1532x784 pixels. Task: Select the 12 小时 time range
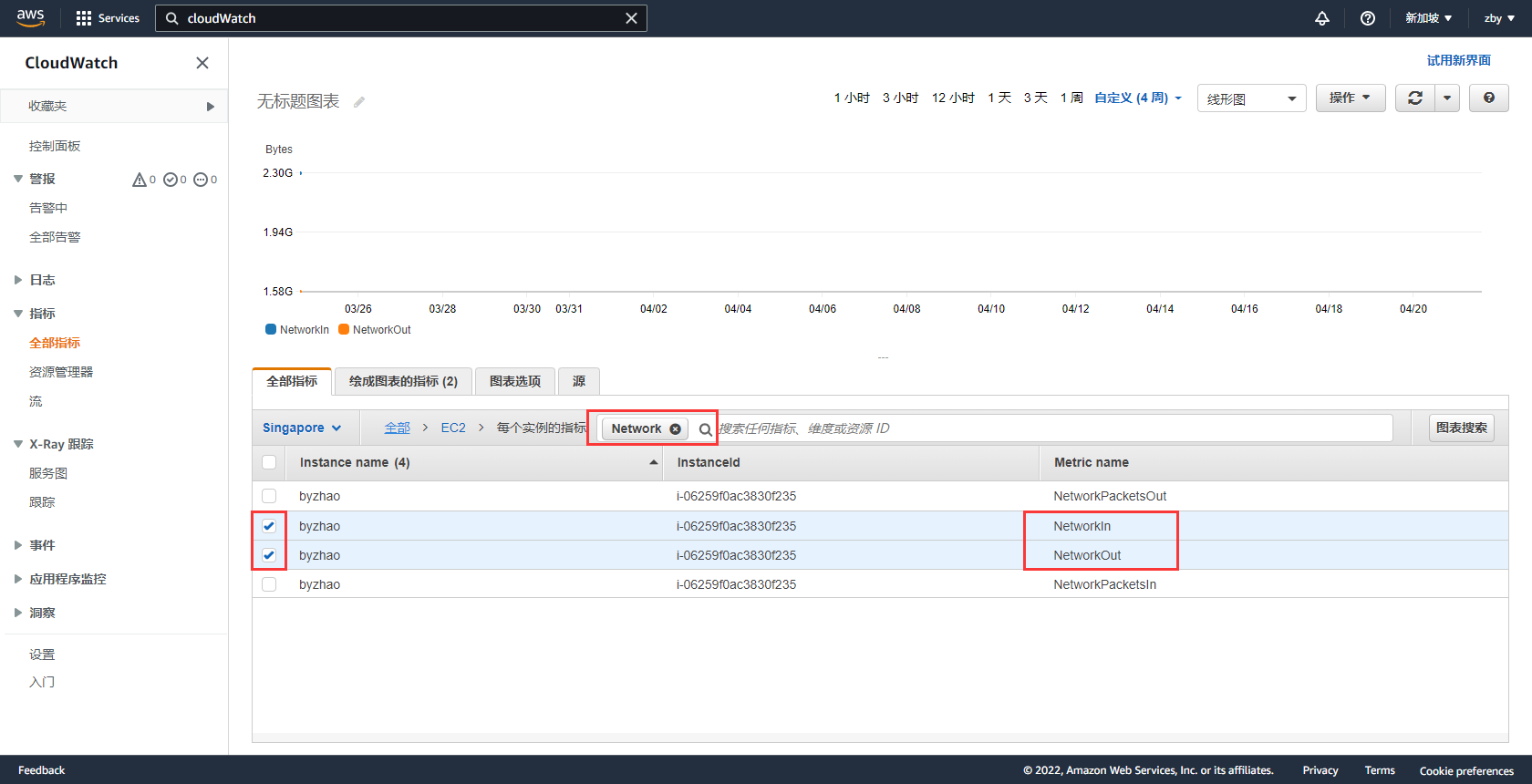click(x=953, y=98)
